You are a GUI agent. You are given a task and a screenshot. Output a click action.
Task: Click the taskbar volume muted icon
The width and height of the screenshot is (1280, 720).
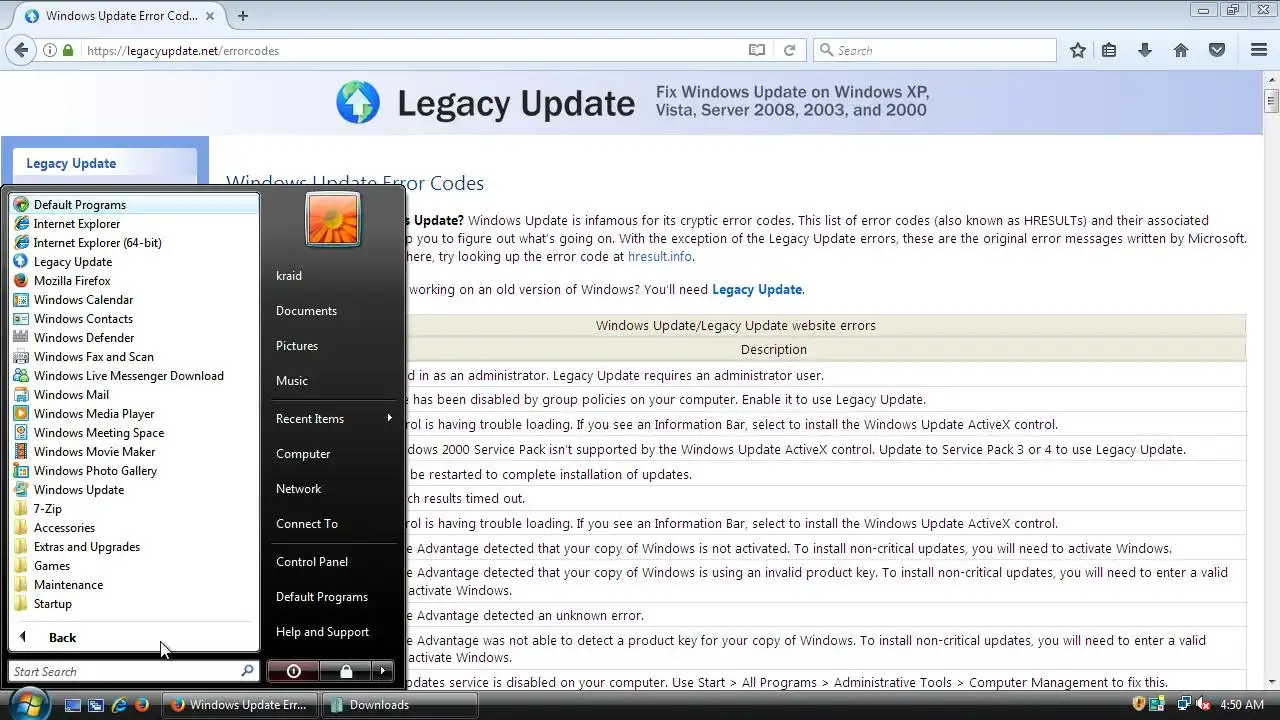pyautogui.click(x=1204, y=704)
